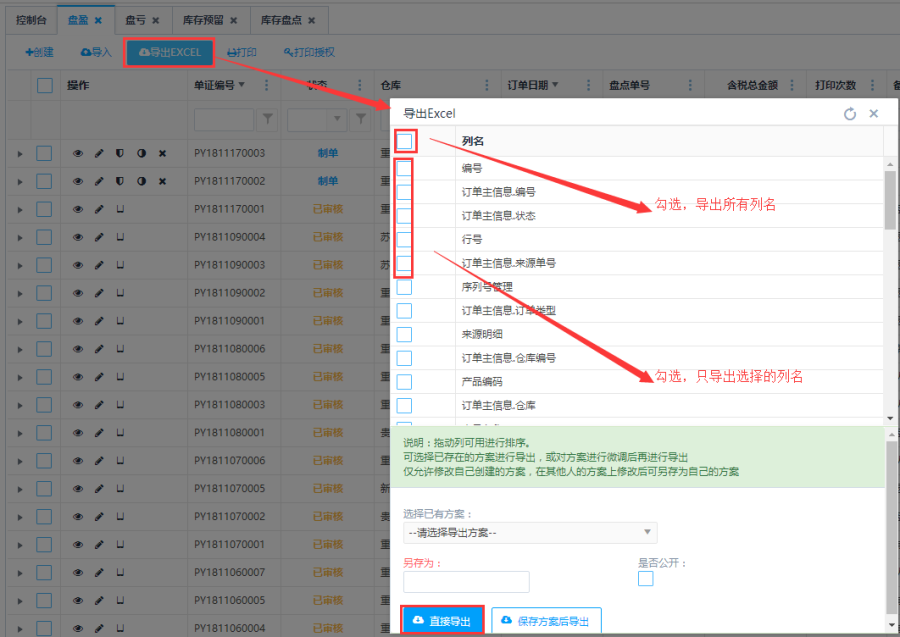Viewport: 900px width, 637px height.
Task: Click the pencil edit icon for PY1811170002
Action: point(98,181)
